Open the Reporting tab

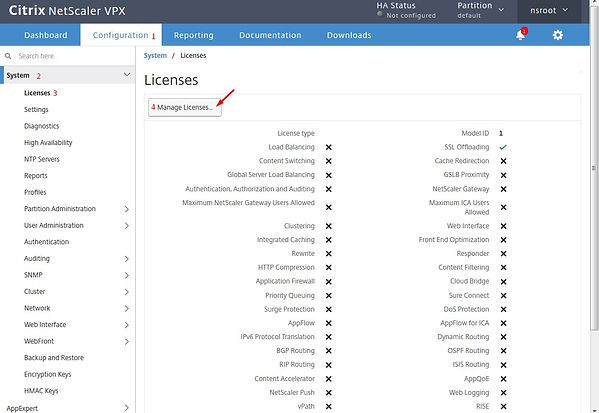[194, 35]
